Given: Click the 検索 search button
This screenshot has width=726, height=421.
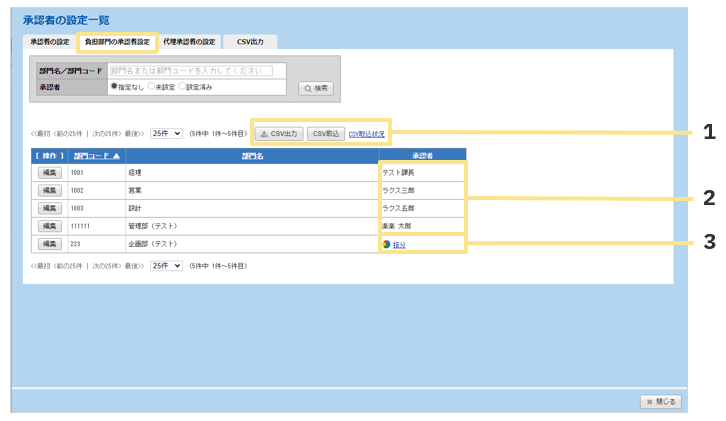Looking at the screenshot, I should click(x=316, y=88).
